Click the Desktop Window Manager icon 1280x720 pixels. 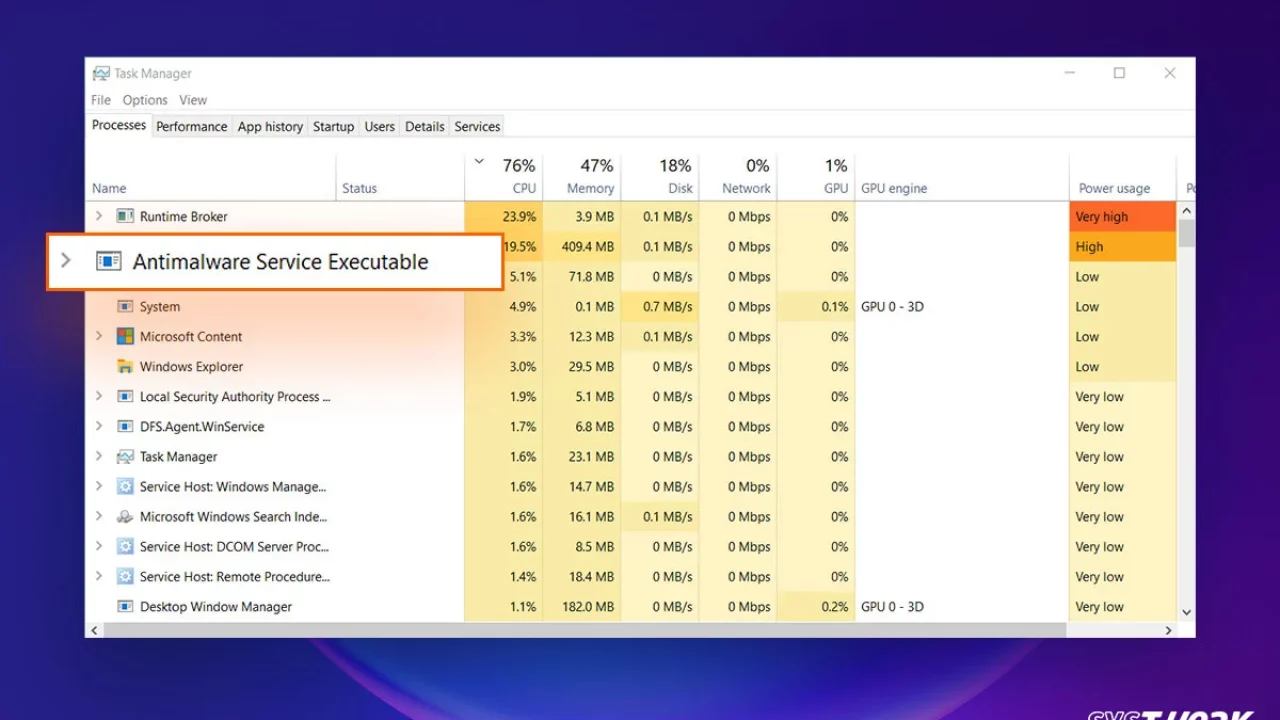coord(125,606)
